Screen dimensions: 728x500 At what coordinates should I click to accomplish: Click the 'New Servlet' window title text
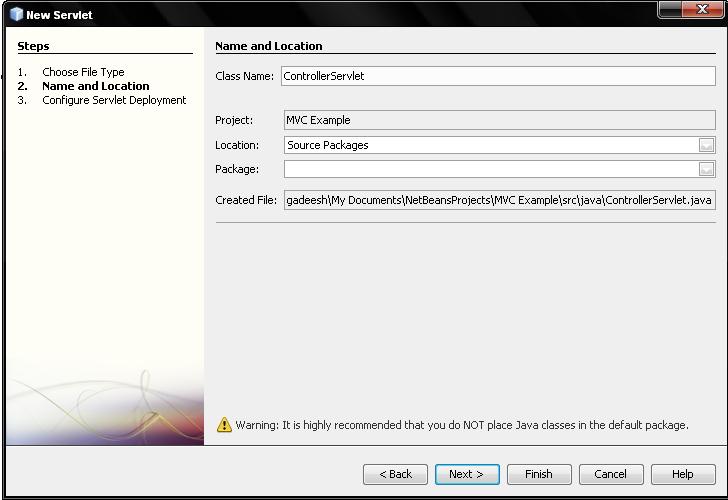pos(59,15)
